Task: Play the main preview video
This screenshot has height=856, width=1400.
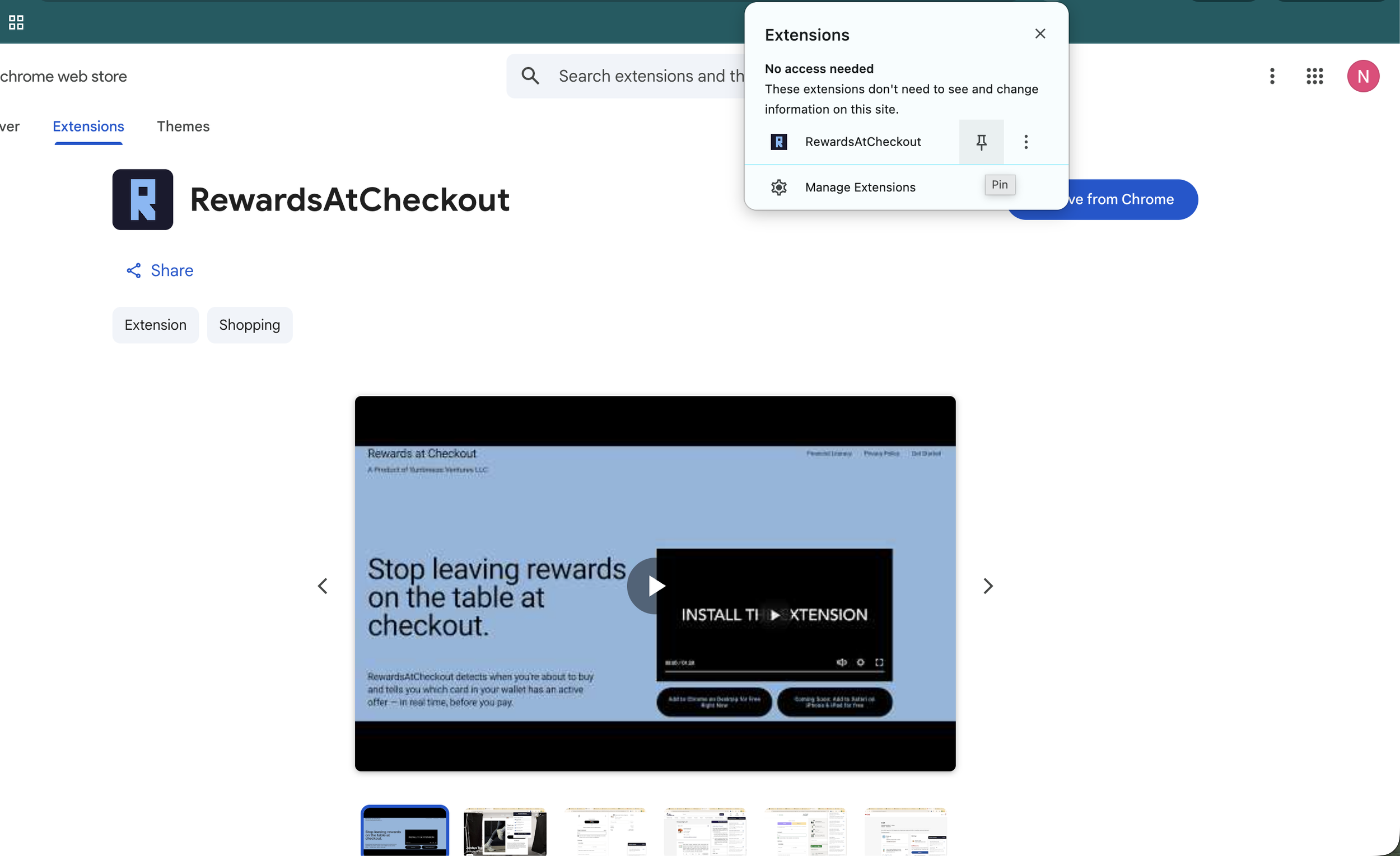Action: coord(655,586)
